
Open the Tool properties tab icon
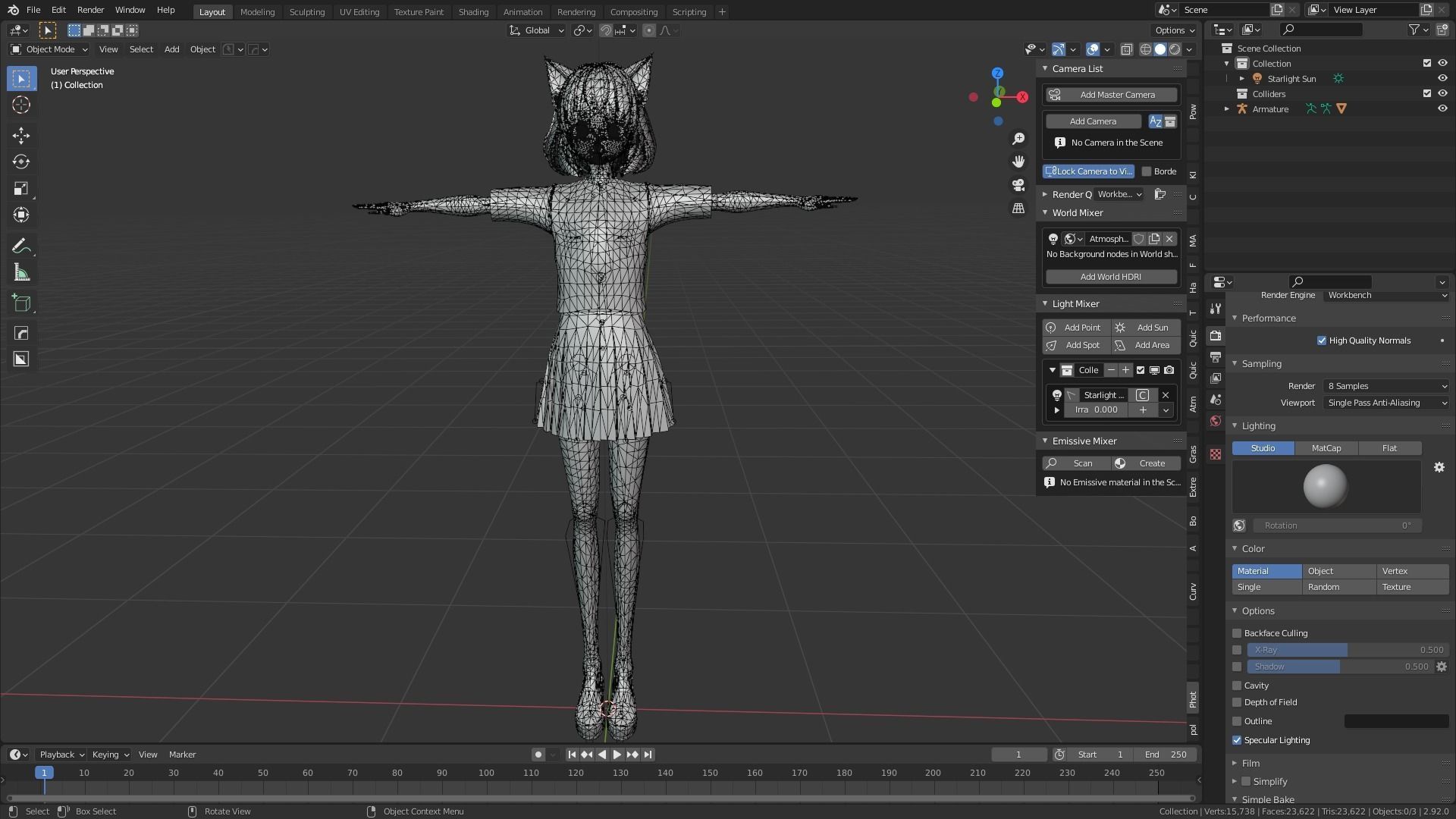[1216, 309]
